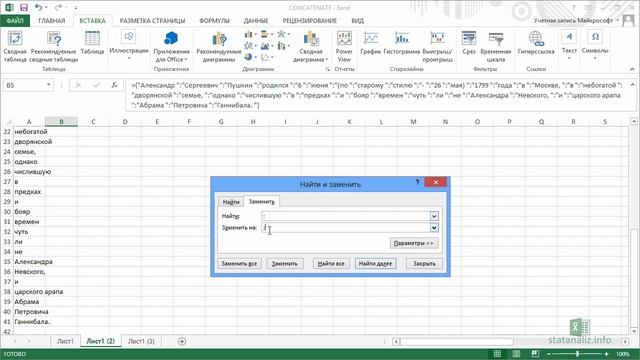Open Приложения для Office
640x360 pixels.
171,47
